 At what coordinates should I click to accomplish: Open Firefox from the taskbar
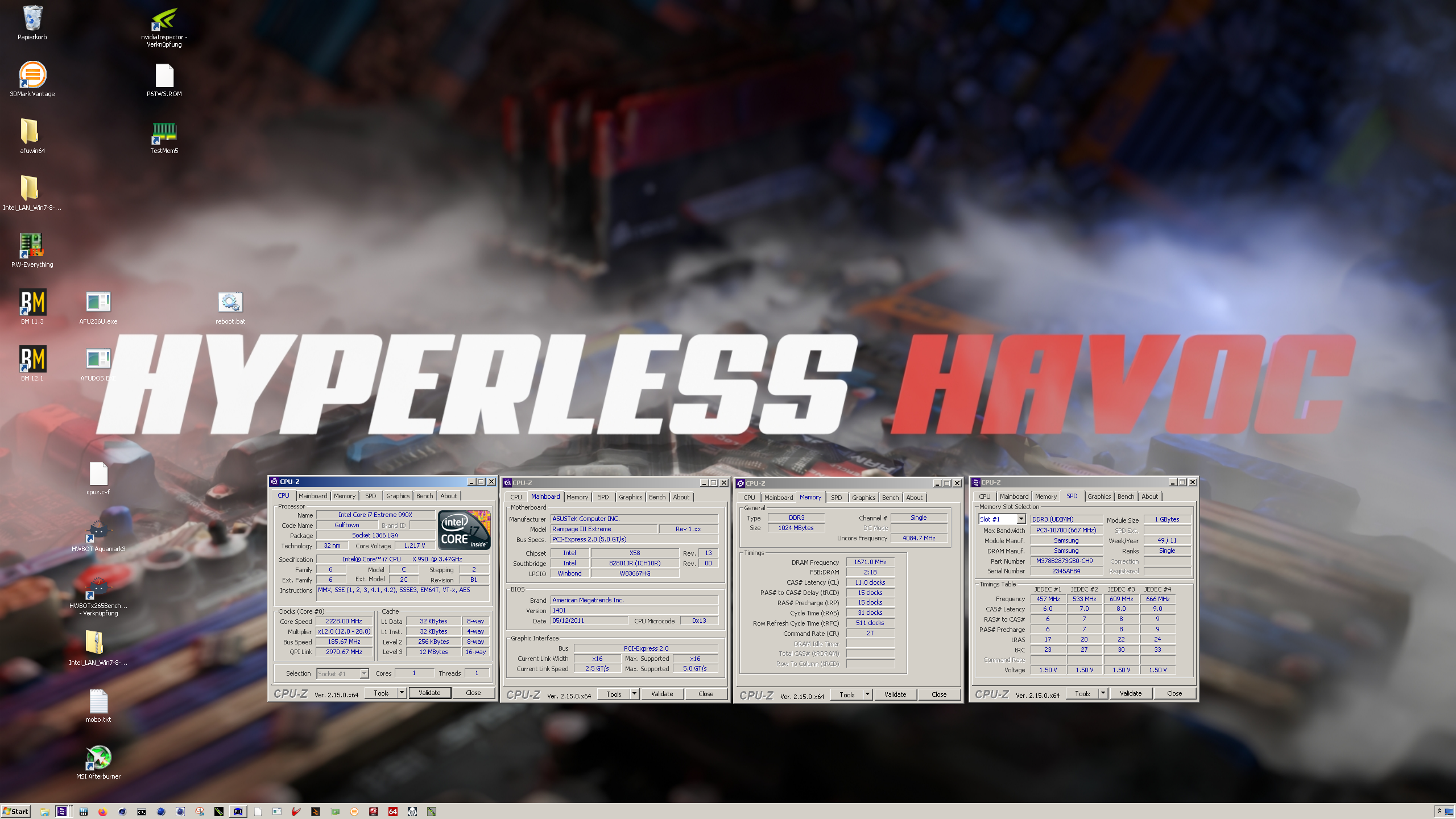click(x=102, y=812)
